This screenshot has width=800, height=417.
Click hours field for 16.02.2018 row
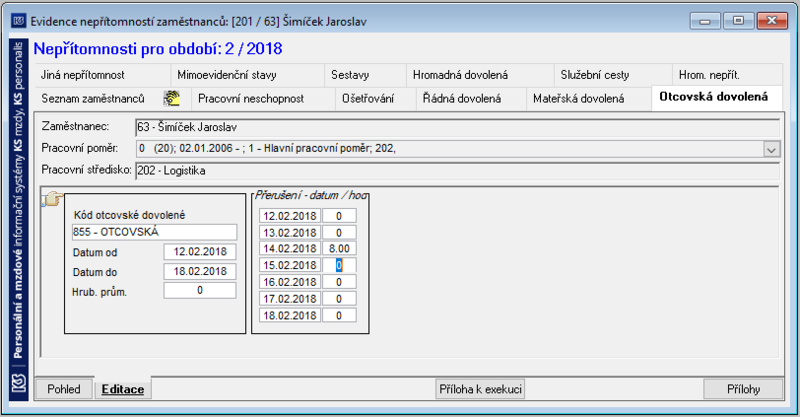pos(339,282)
